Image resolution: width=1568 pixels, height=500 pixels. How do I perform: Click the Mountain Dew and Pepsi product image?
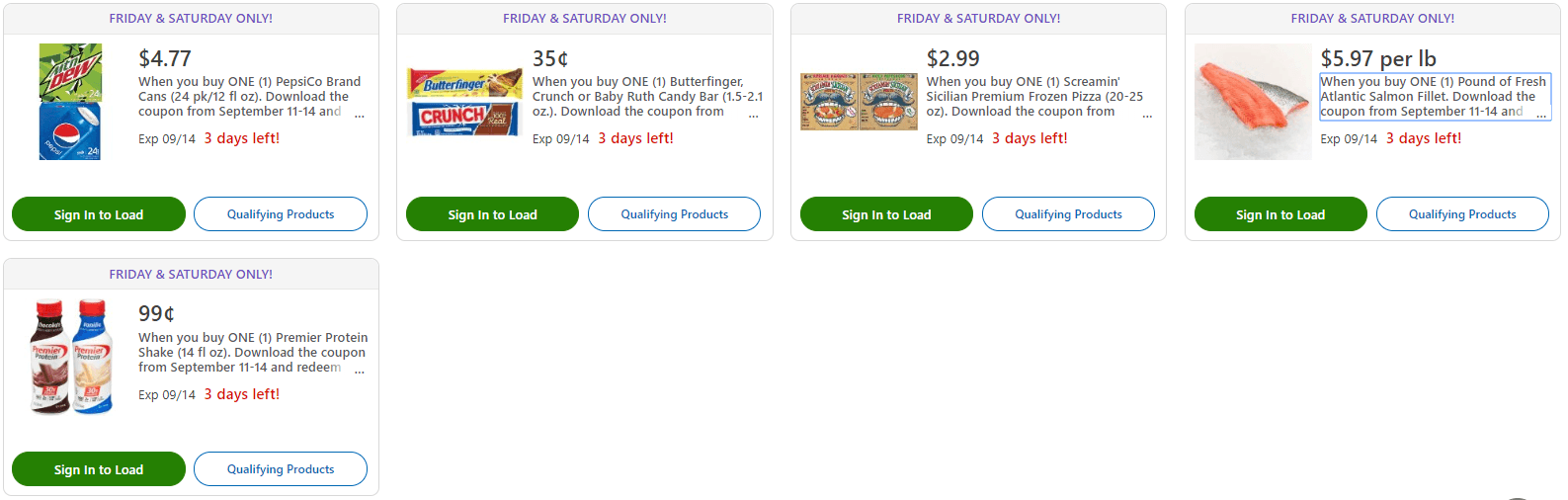[x=70, y=102]
